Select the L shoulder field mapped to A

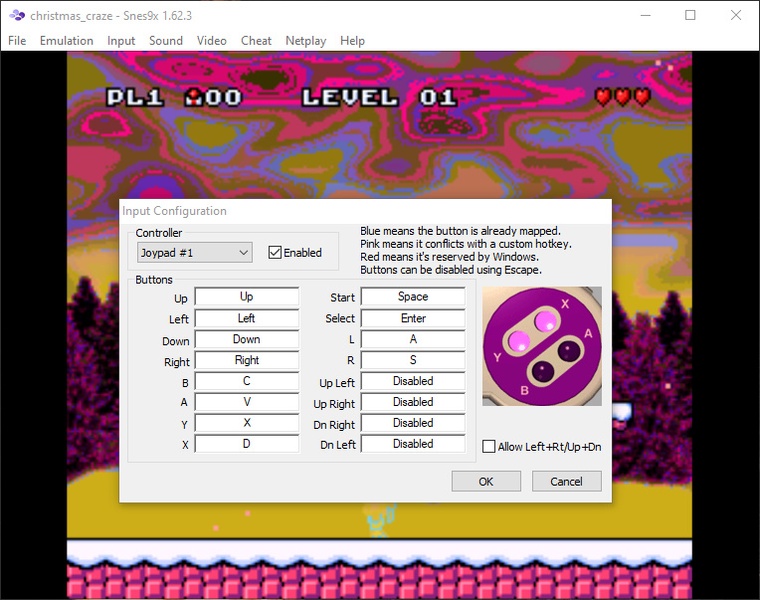412,339
